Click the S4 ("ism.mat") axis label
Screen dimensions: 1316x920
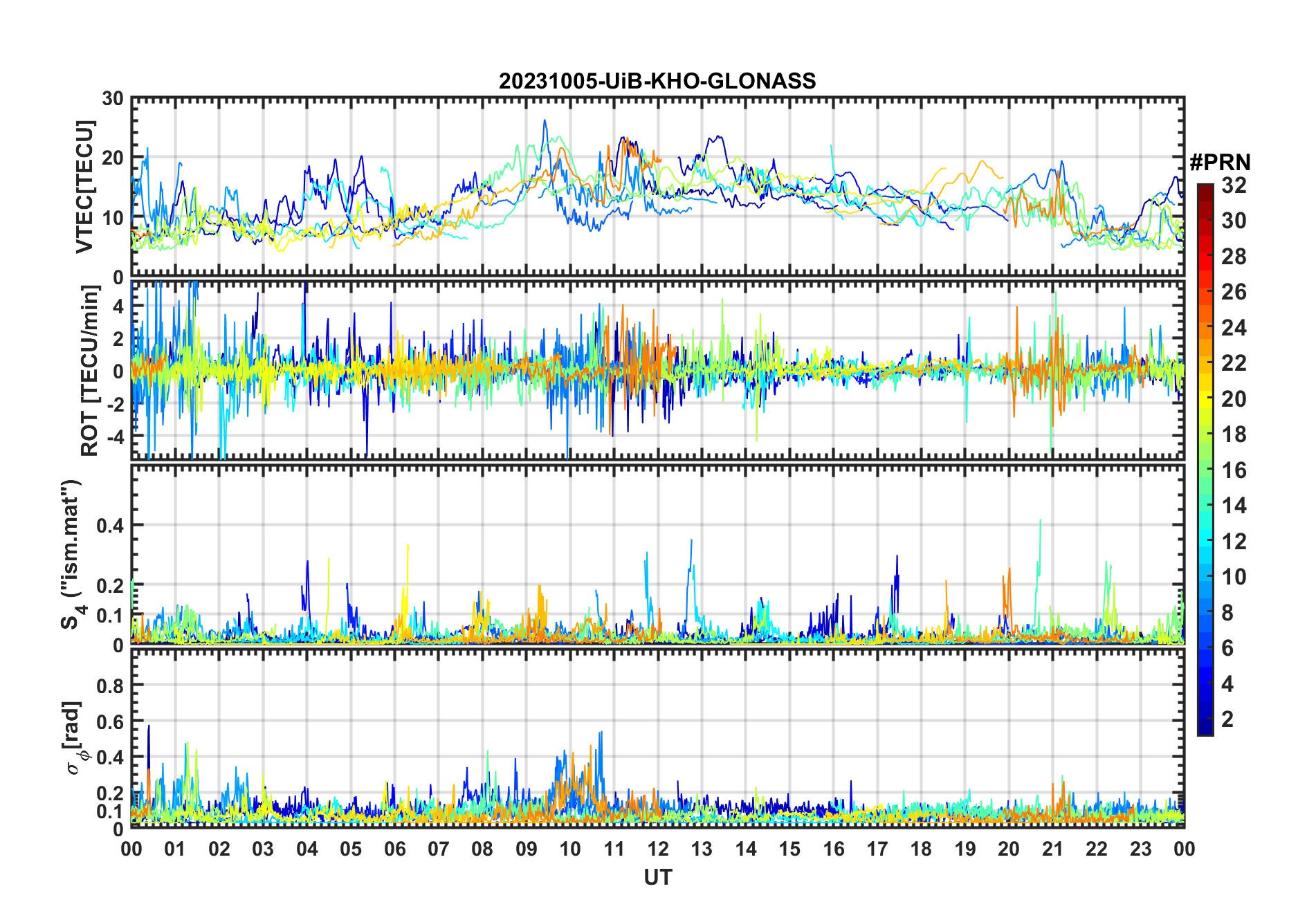tap(72, 554)
